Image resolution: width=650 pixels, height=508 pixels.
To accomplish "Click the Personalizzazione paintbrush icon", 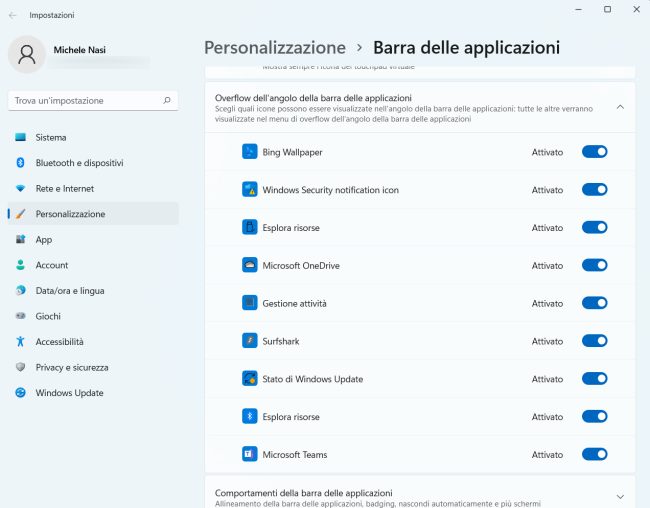I will click(20, 214).
